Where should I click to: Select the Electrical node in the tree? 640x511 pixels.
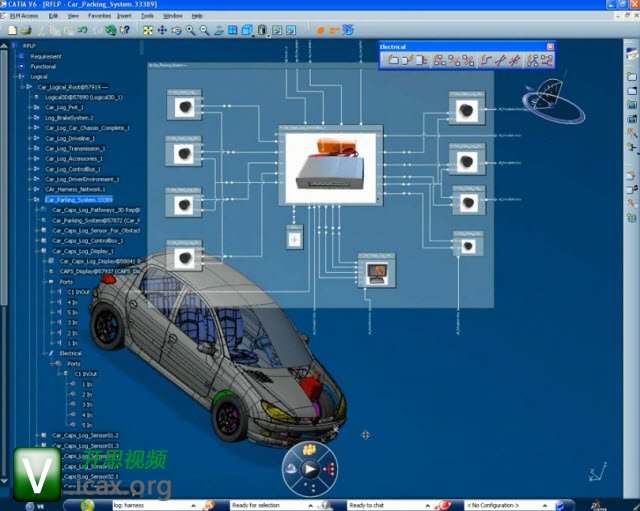[x=70, y=353]
